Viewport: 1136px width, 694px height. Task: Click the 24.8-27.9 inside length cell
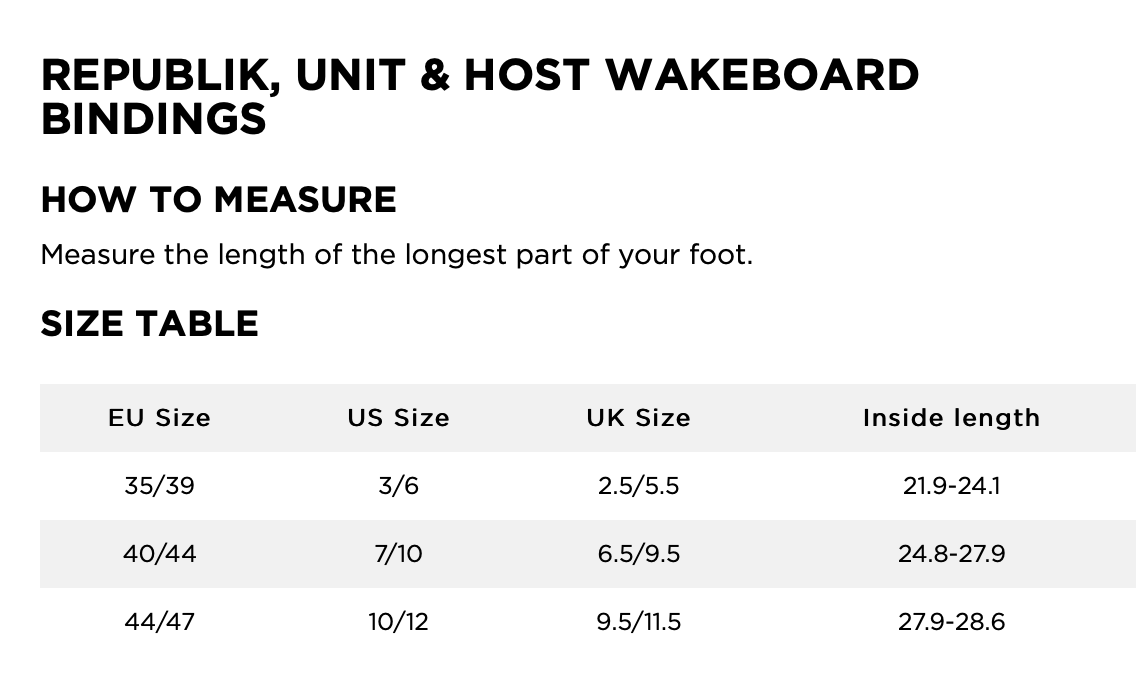point(951,553)
